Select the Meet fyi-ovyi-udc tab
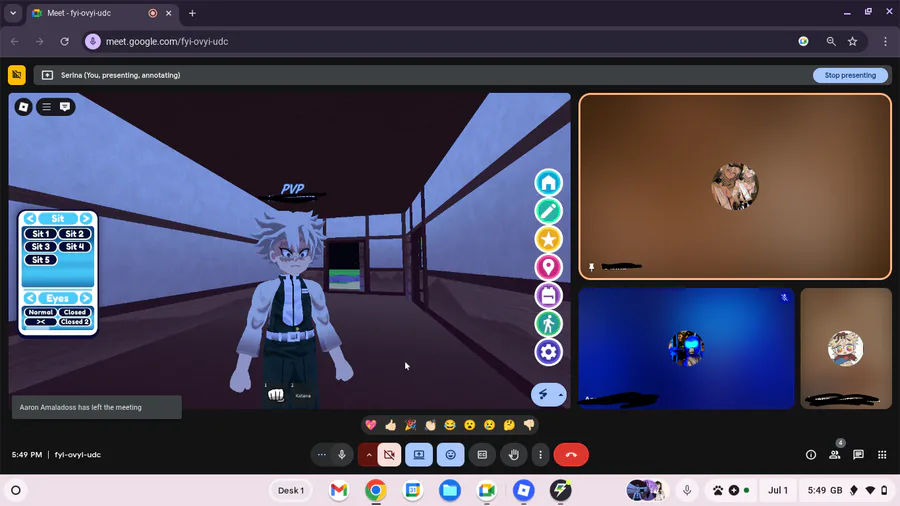This screenshot has height=506, width=900. [101, 13]
